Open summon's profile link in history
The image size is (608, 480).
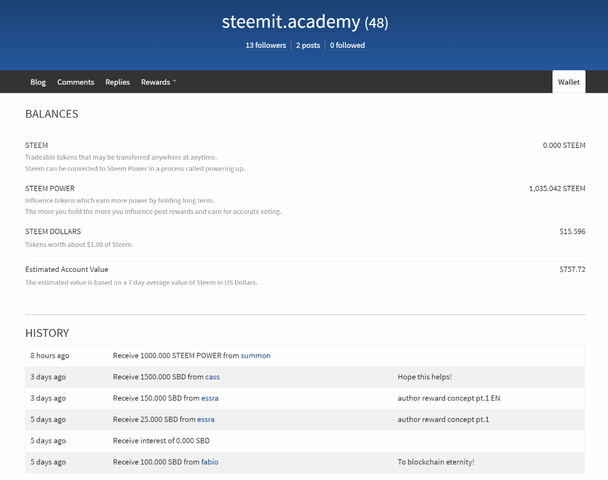point(256,356)
